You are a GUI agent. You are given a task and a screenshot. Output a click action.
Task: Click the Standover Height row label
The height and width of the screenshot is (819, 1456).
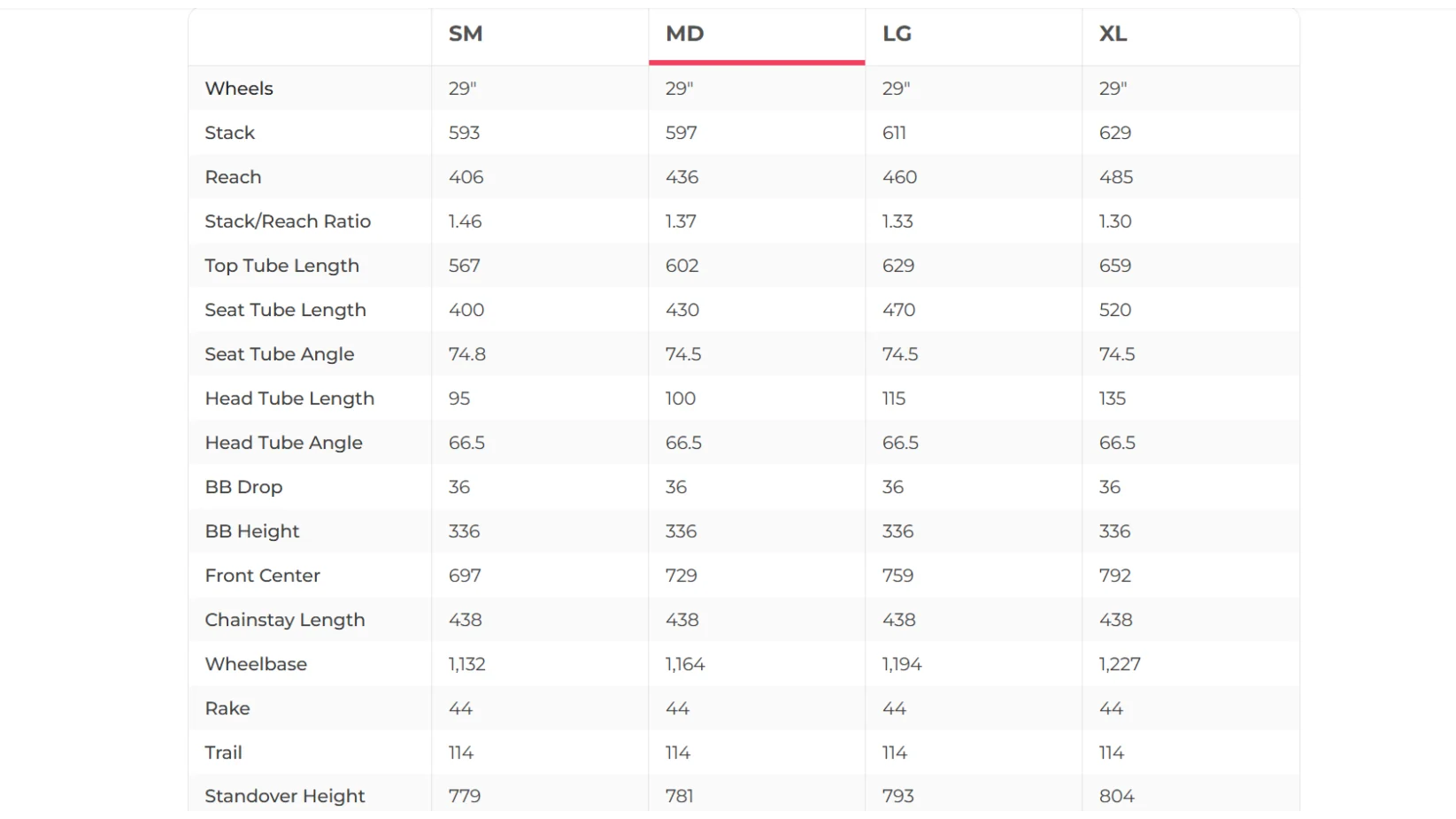pos(285,796)
